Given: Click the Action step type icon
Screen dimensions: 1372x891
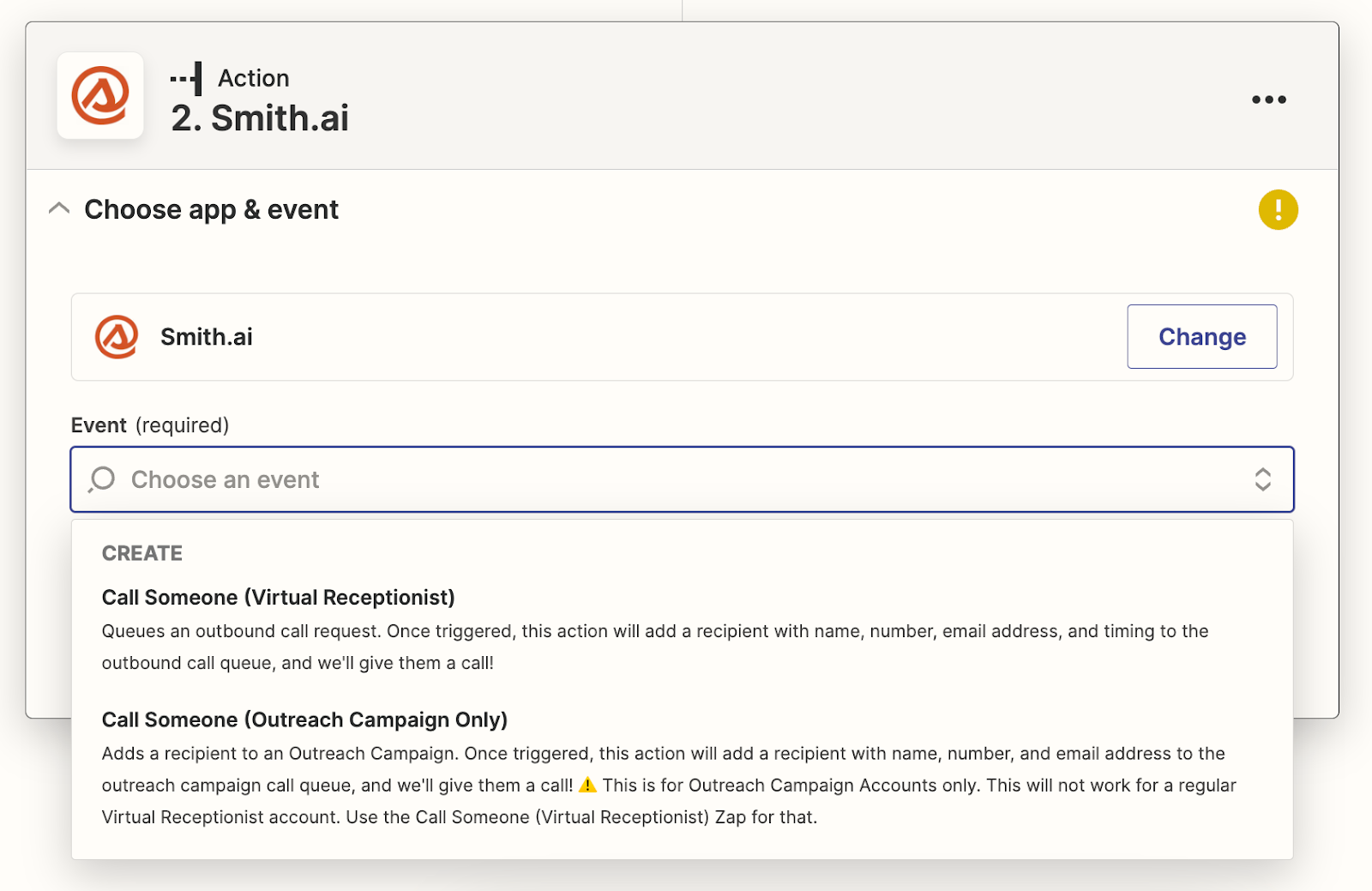Looking at the screenshot, I should click(x=187, y=78).
